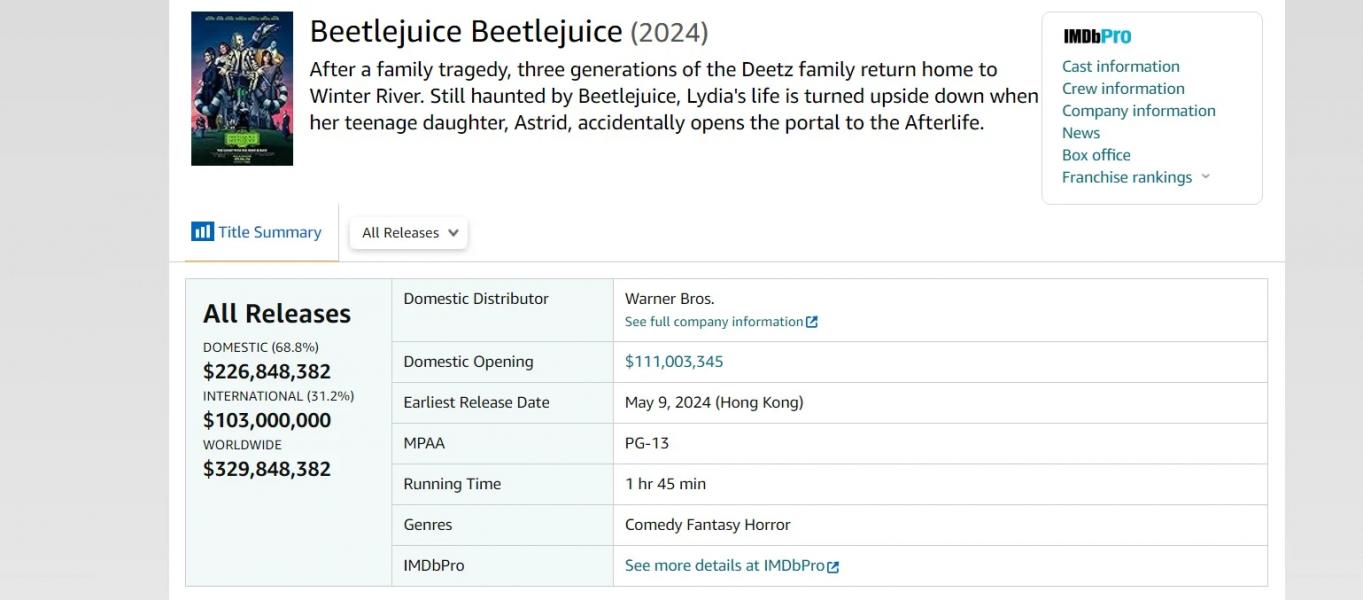Expand the Franchise rankings chevron

tap(1205, 177)
